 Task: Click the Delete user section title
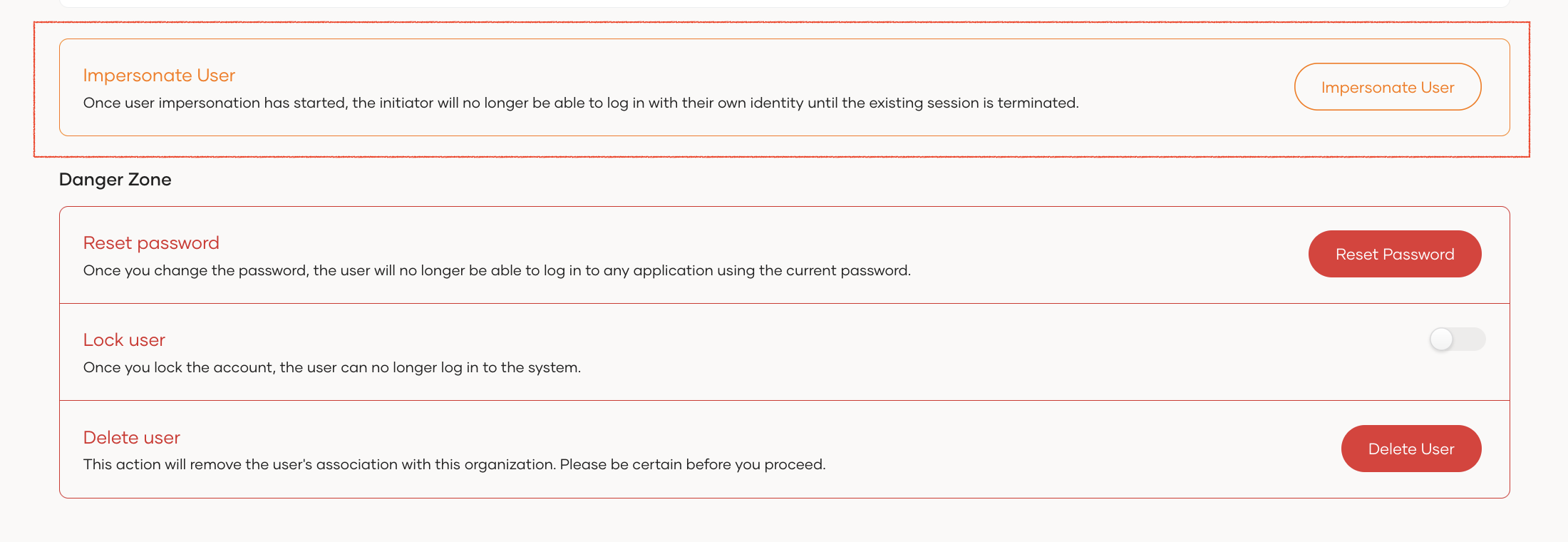[x=132, y=437]
